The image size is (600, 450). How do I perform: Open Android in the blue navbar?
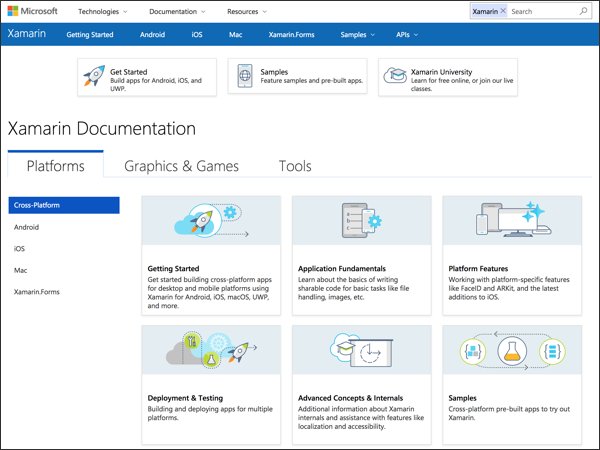(x=152, y=34)
